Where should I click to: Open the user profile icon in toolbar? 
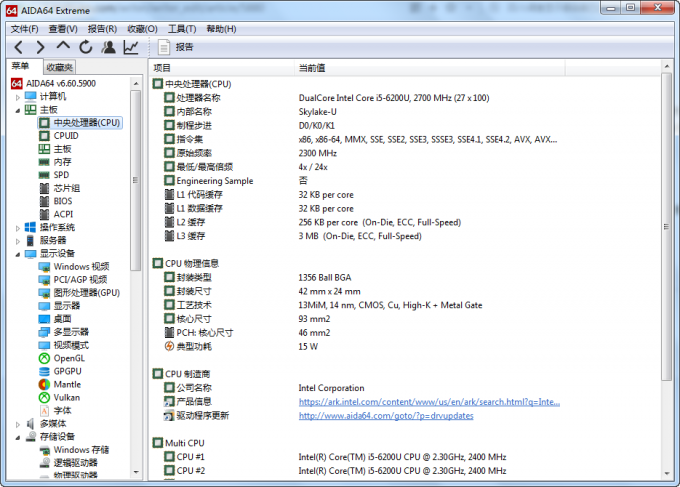coord(108,47)
